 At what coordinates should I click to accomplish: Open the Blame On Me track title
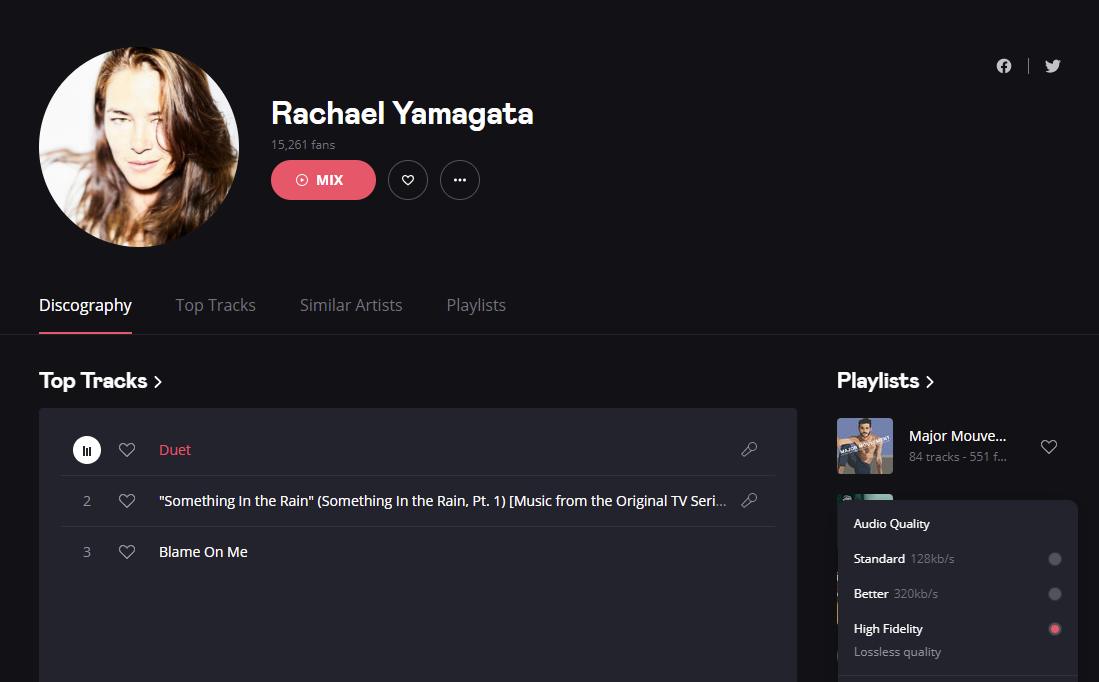203,552
